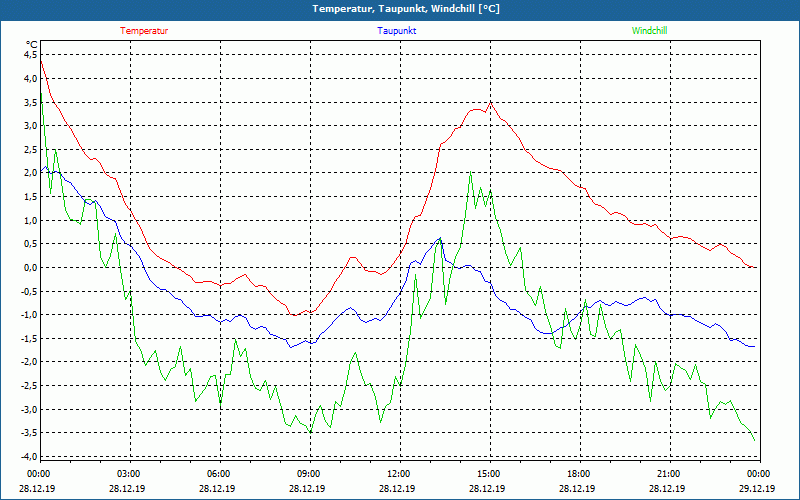Click the 28.12.19 date under 12:00

coord(397,488)
